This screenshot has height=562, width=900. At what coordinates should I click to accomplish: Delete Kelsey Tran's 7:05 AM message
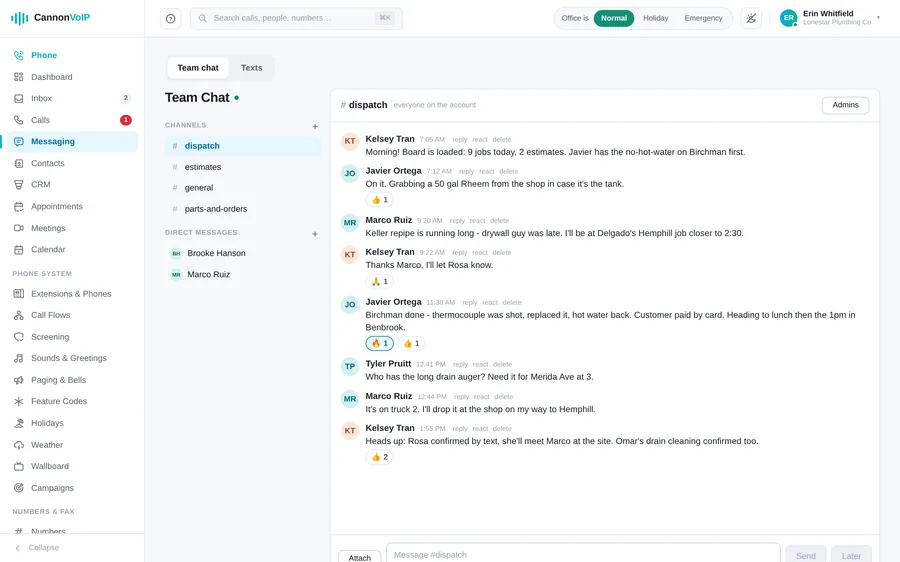pyautogui.click(x=502, y=139)
